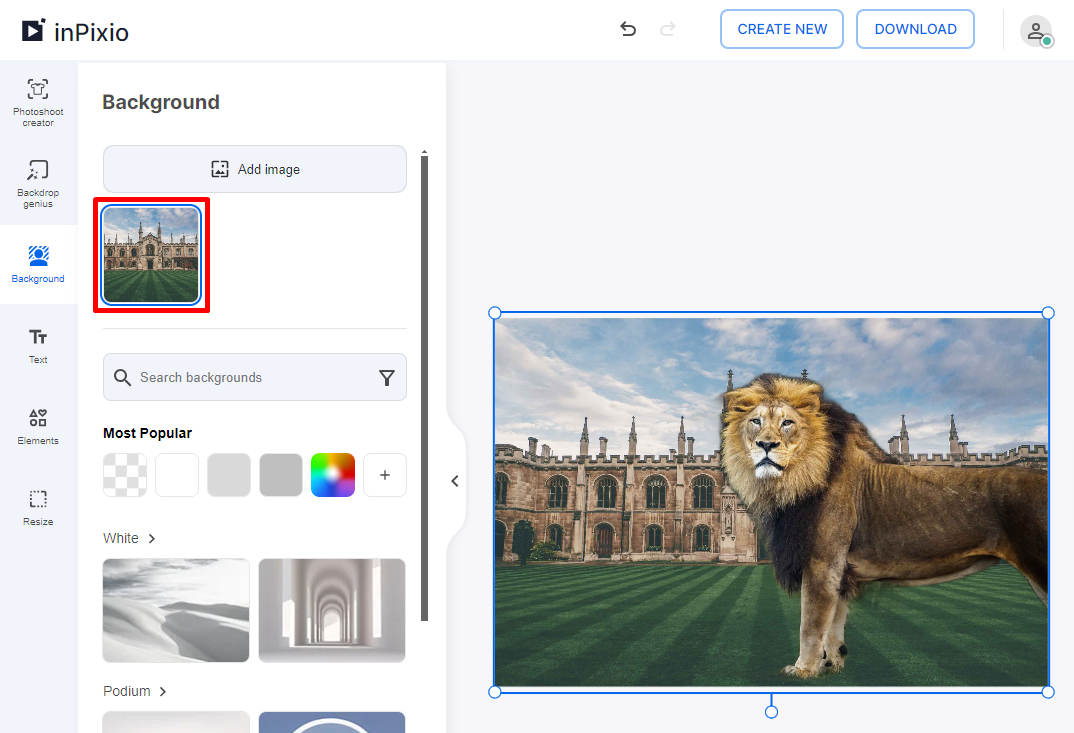
Task: Open the user account menu
Action: 1037,31
